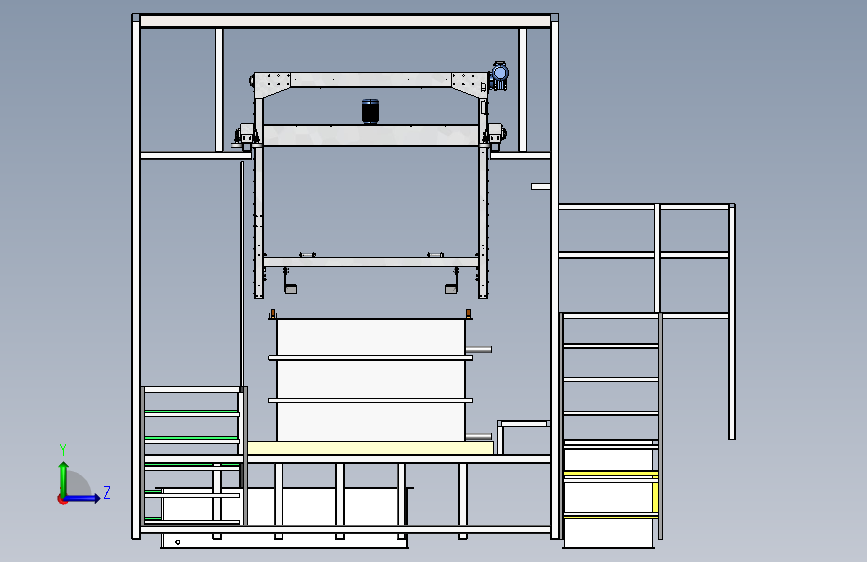867x562 pixels.
Task: Select the large white tank in the center
Action: pos(370,379)
